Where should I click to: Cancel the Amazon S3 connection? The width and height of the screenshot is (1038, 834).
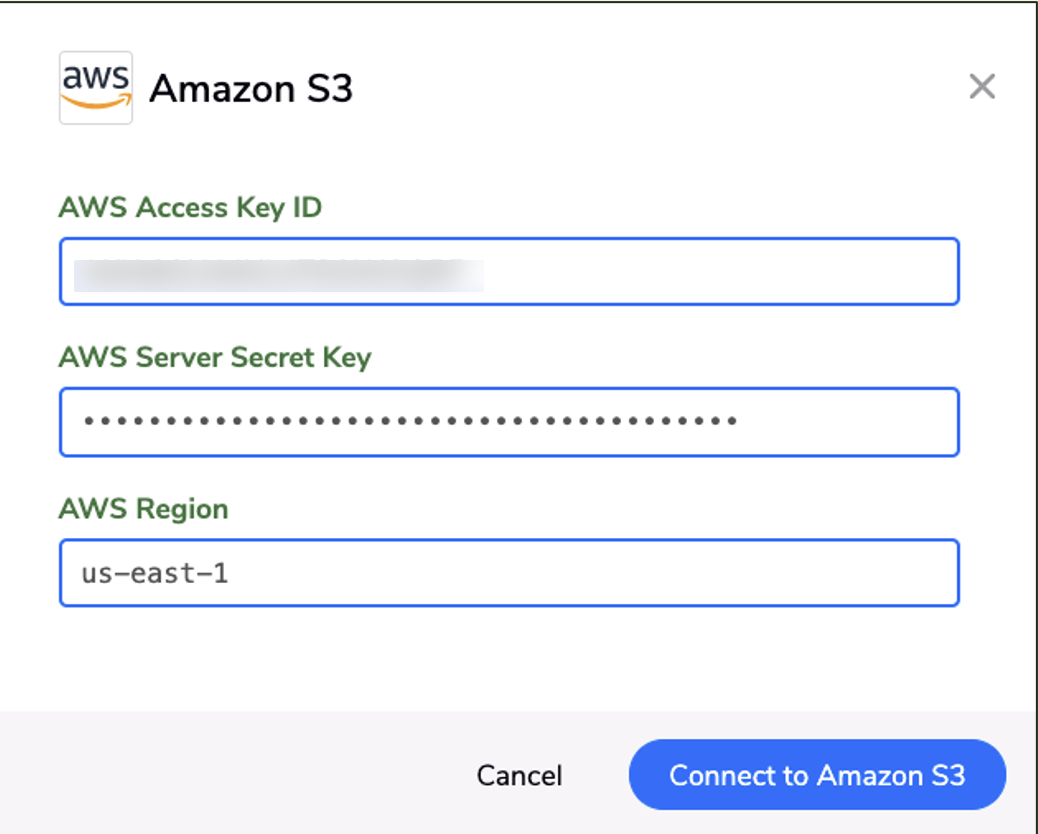[520, 775]
